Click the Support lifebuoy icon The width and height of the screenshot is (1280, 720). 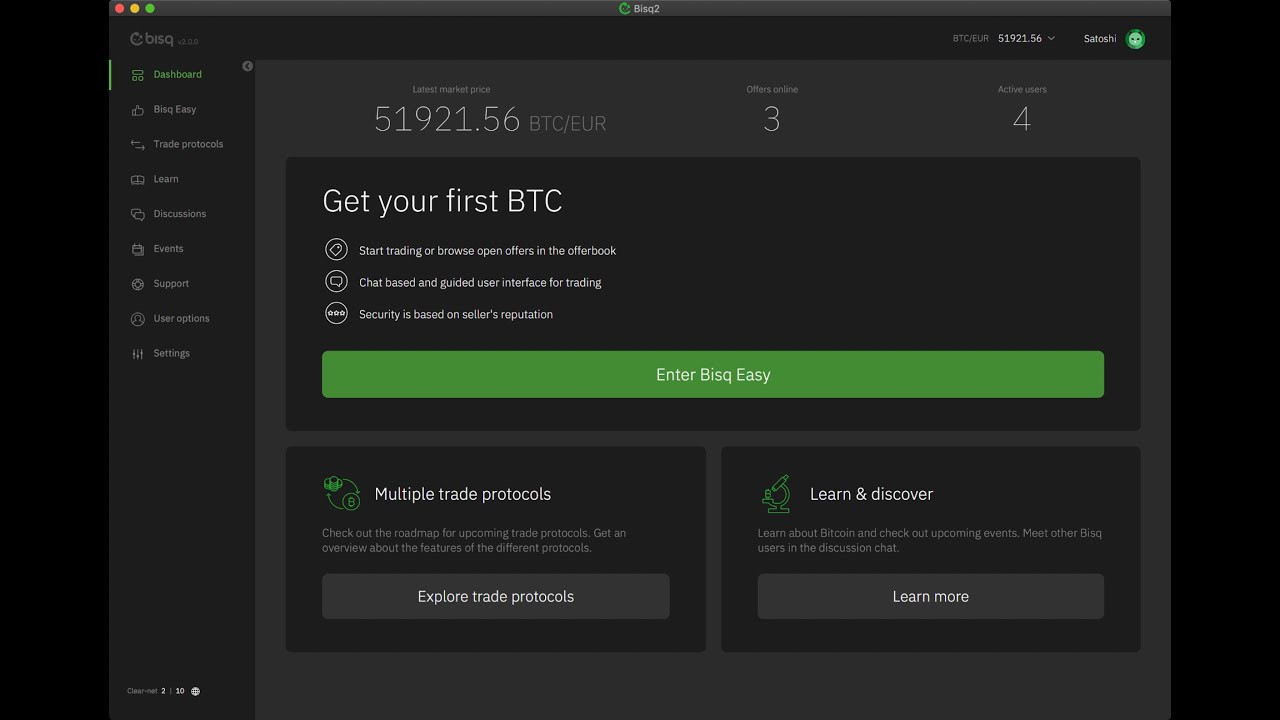click(x=138, y=284)
